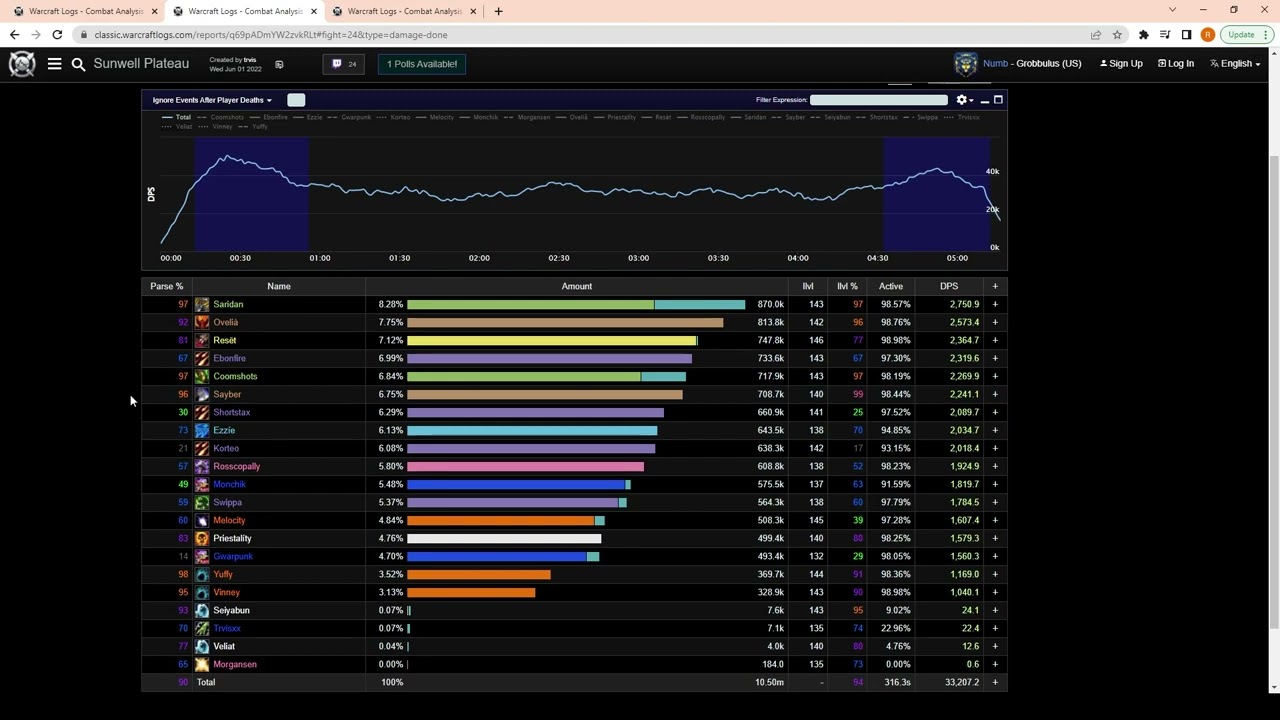Switch to first Warcraft Logs browser tab
Image resolution: width=1280 pixels, height=720 pixels.
[85, 11]
